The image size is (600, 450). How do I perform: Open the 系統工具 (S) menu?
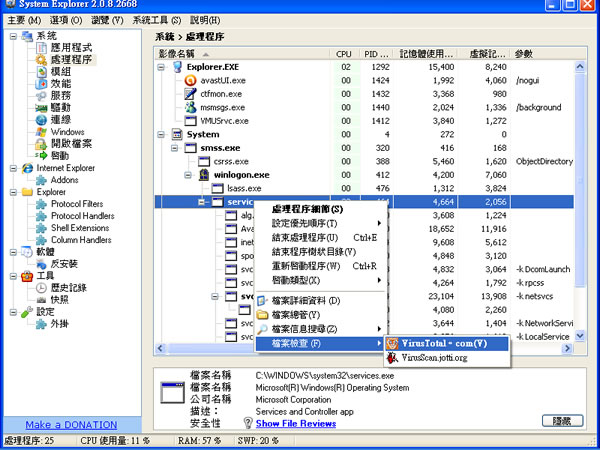pos(157,20)
